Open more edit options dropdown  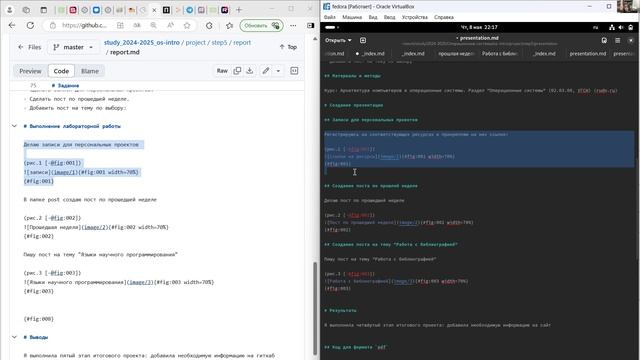(x=278, y=71)
